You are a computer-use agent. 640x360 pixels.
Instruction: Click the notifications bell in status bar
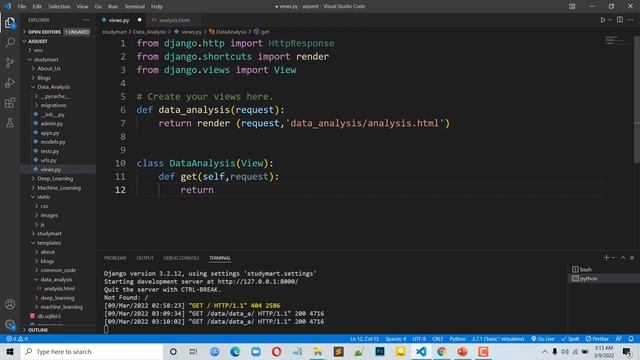[631, 339]
